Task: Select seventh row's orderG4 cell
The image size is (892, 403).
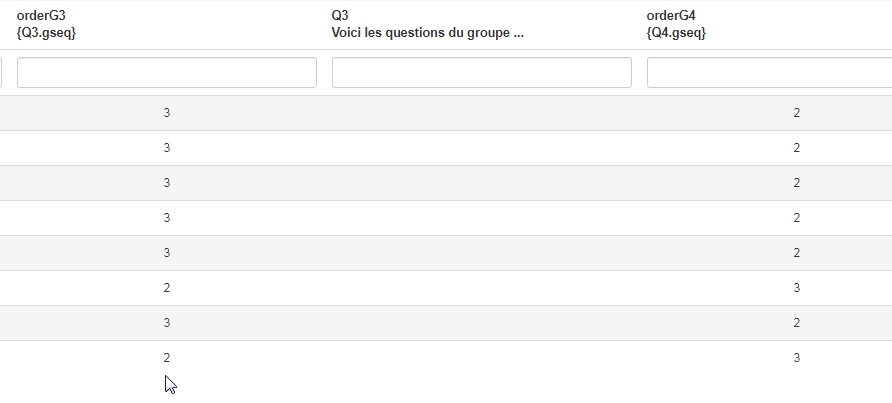Action: 796,323
